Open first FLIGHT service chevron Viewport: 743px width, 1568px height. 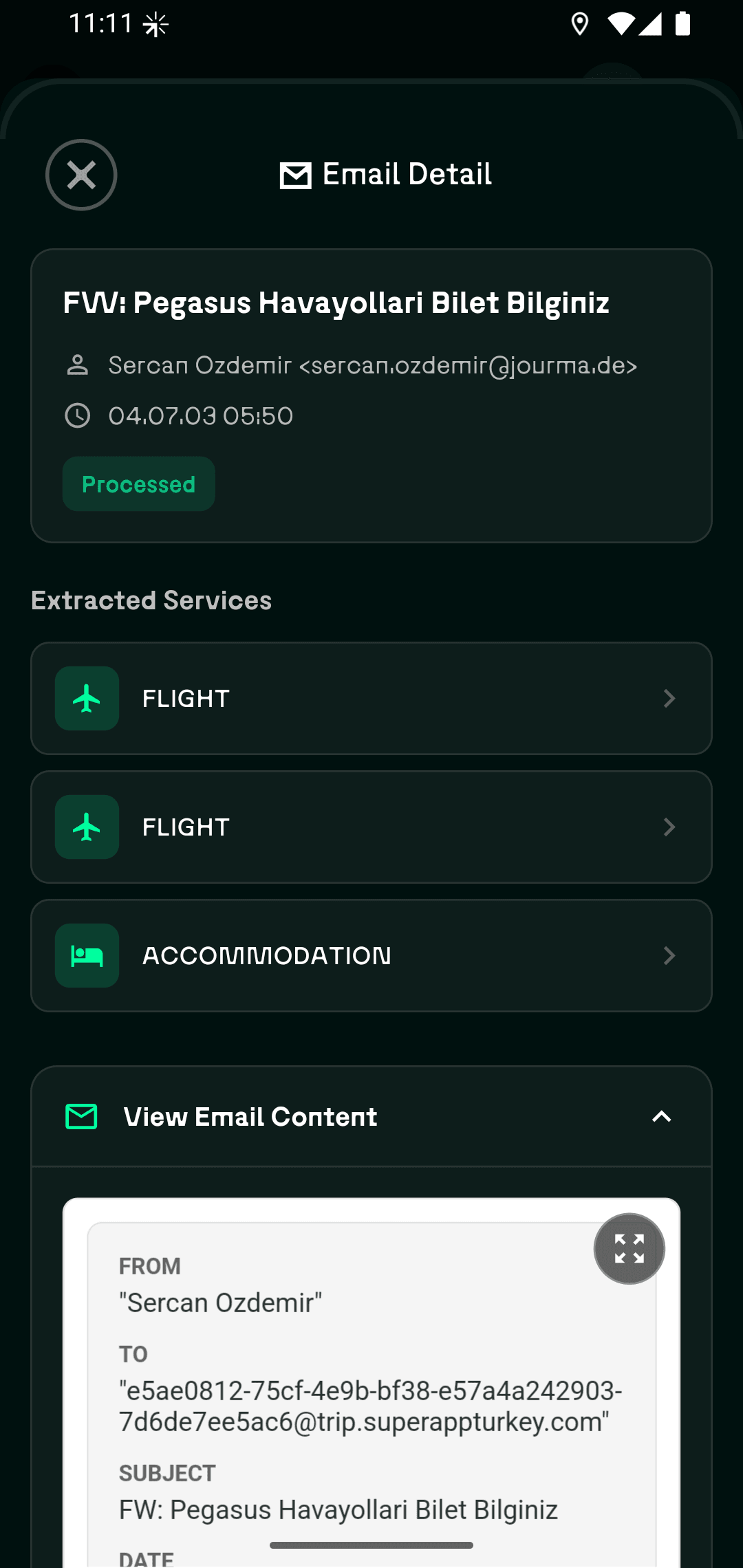[669, 698]
